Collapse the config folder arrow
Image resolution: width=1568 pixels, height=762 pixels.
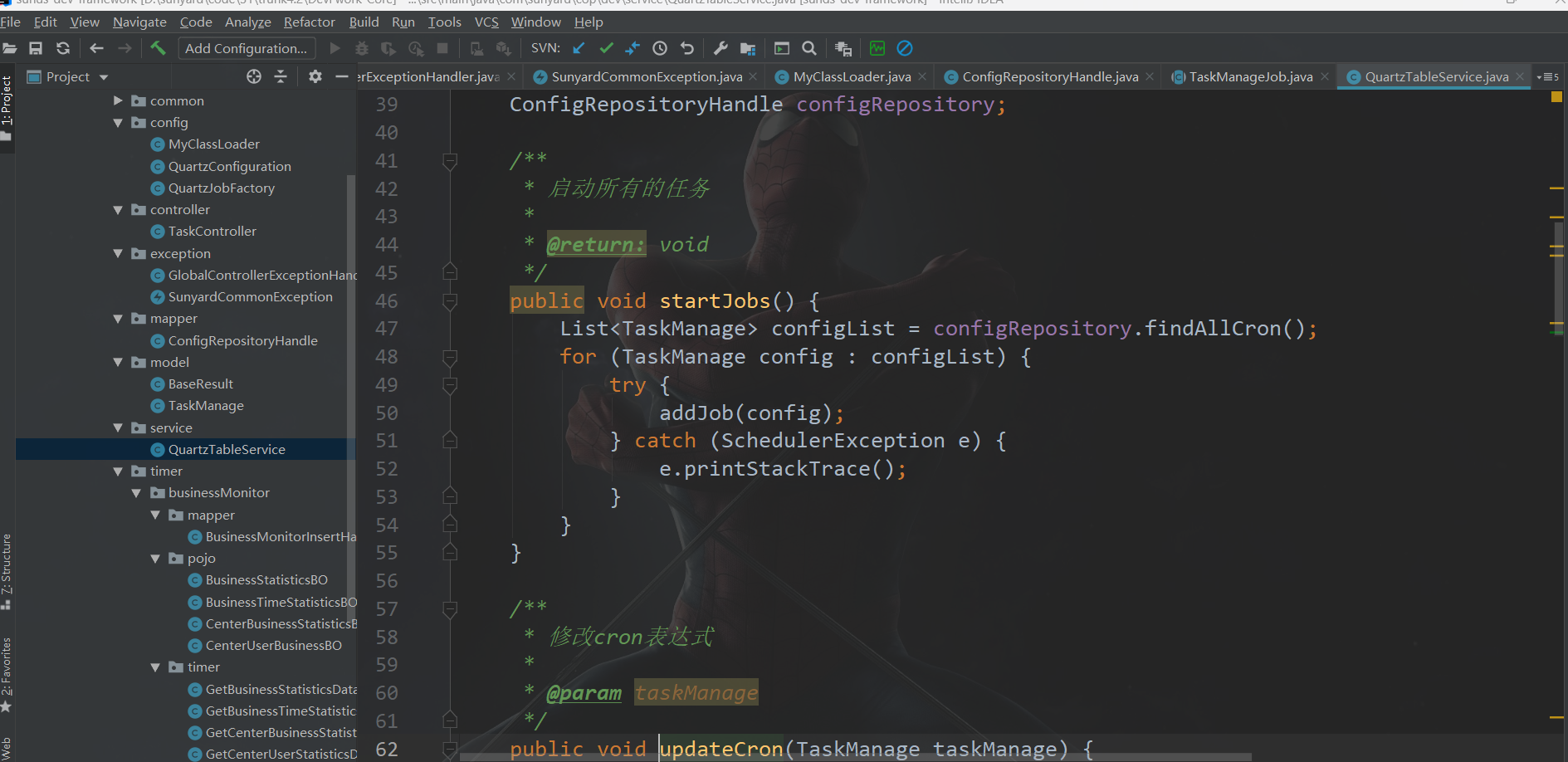point(118,123)
